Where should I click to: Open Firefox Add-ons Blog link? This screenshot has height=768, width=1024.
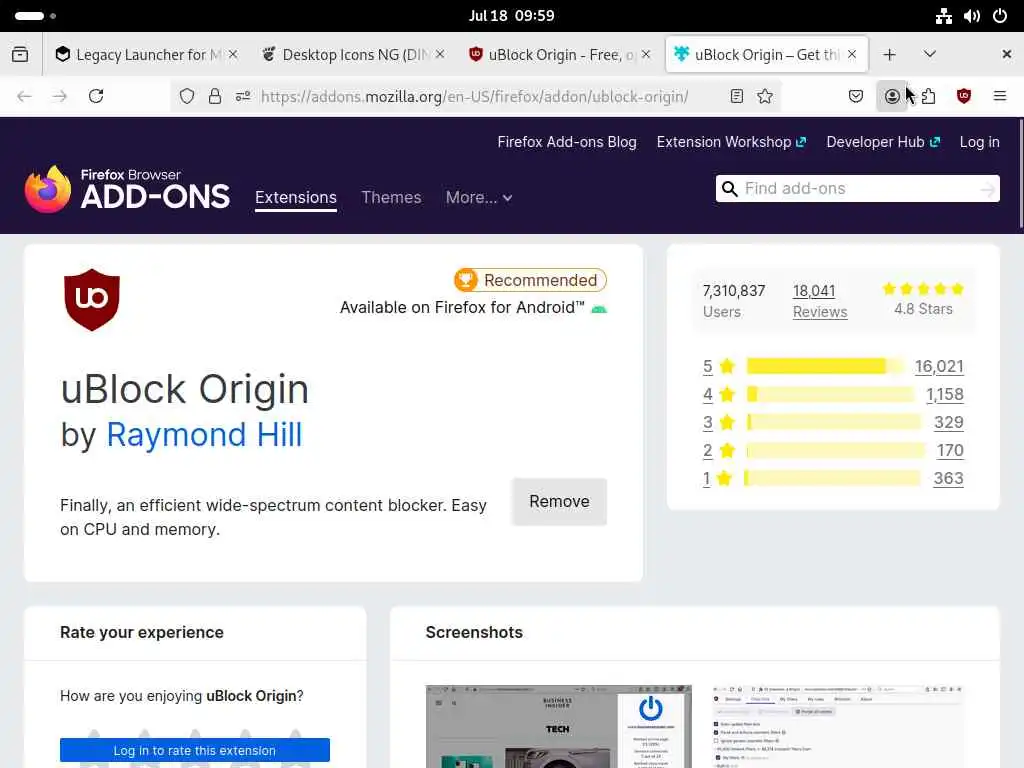point(567,142)
